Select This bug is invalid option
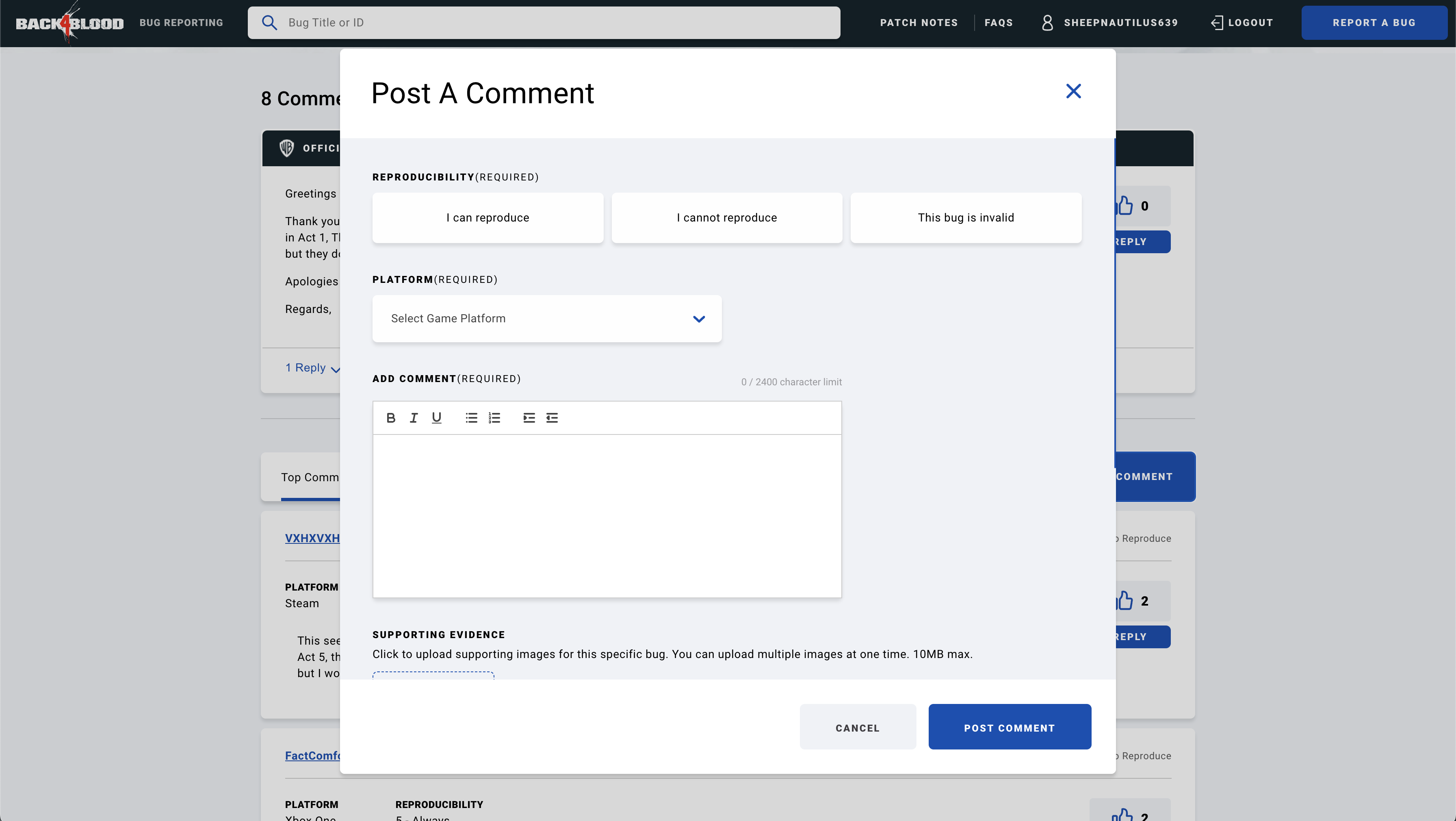Viewport: 1456px width, 821px height. (x=966, y=218)
